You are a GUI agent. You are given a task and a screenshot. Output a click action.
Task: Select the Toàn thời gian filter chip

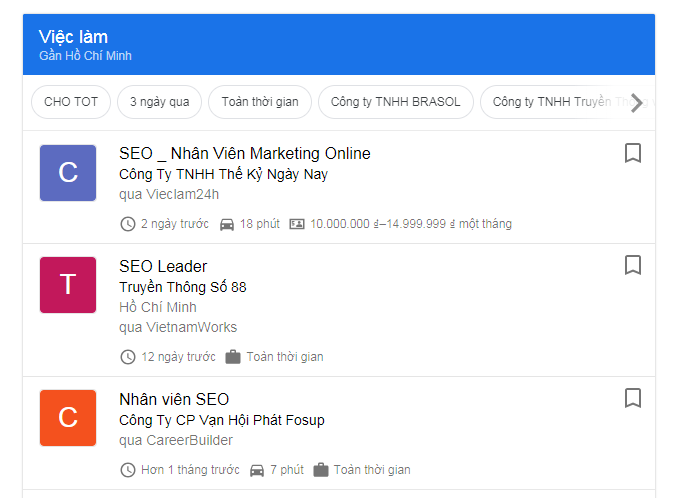coord(260,102)
